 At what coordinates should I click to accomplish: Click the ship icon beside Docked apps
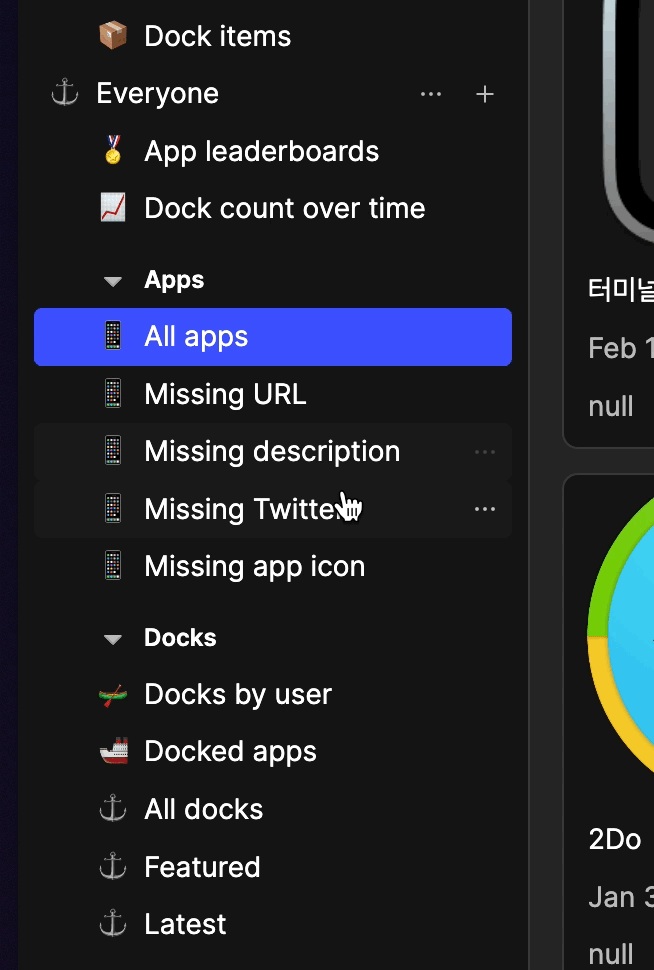click(113, 752)
